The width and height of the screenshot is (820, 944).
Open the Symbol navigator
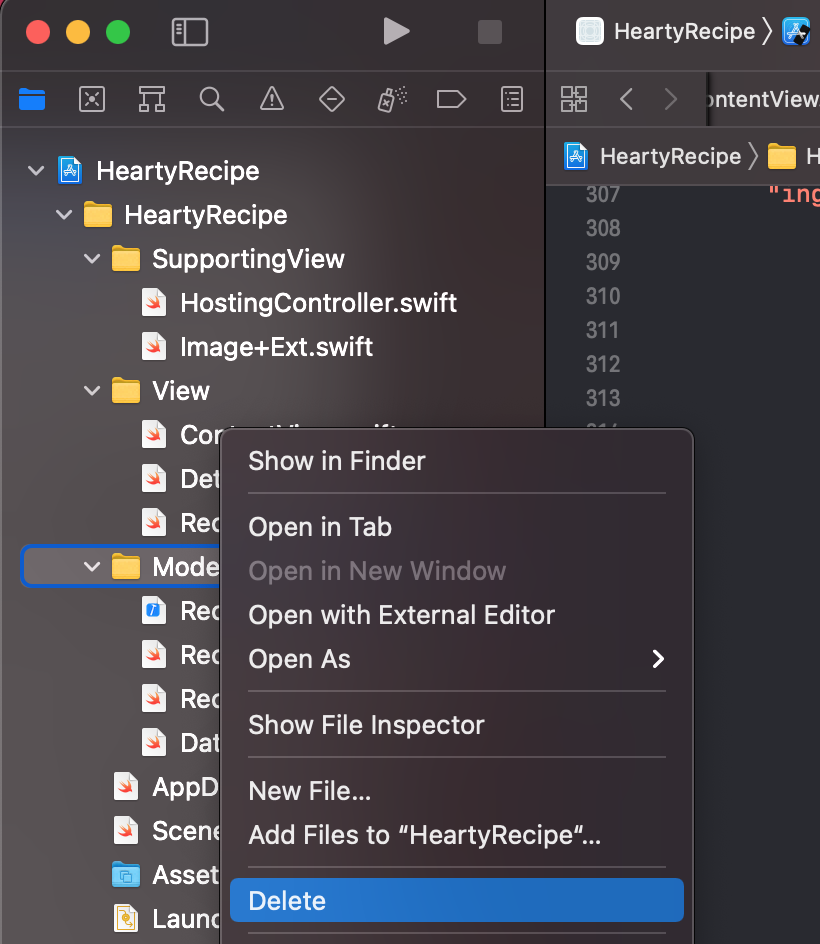pos(152,99)
